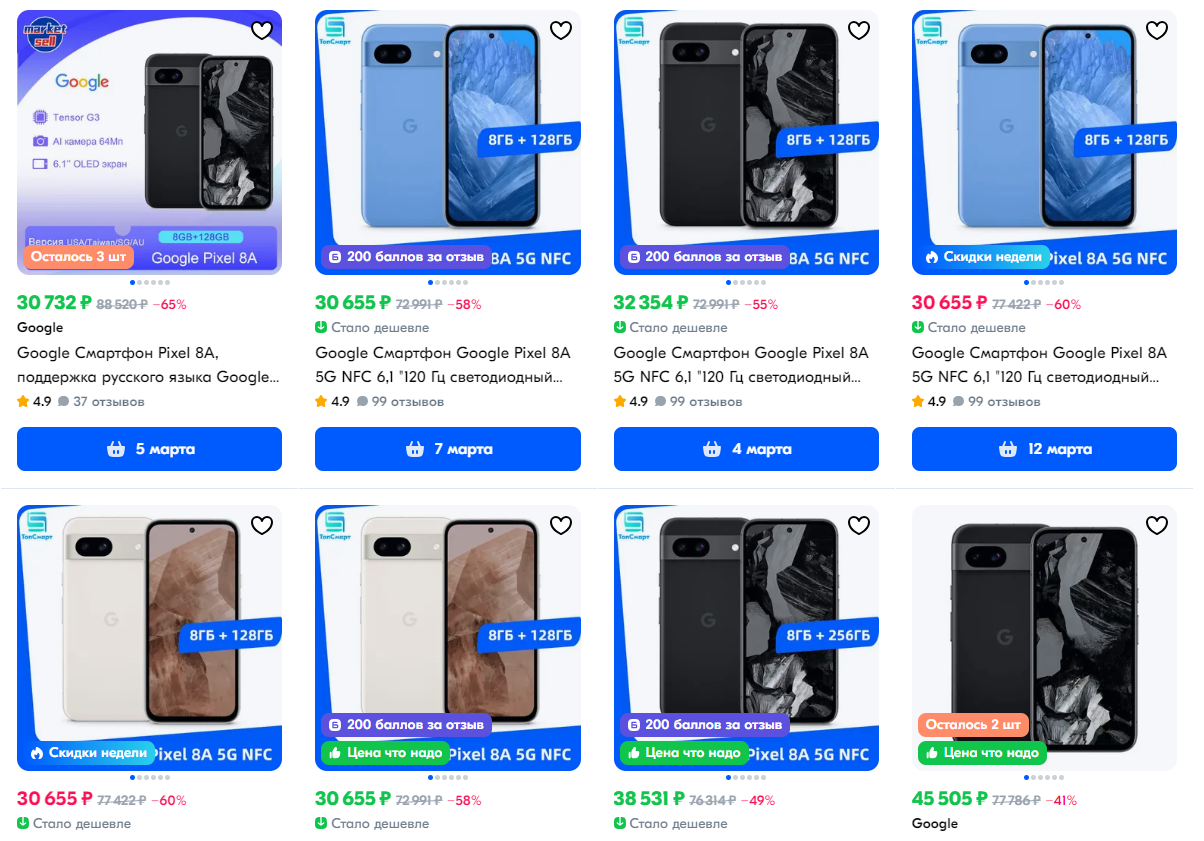The width and height of the screenshot is (1204, 841).
Task: Favorite the blue Pixel 8A delivered 7 марта
Action: 561,30
